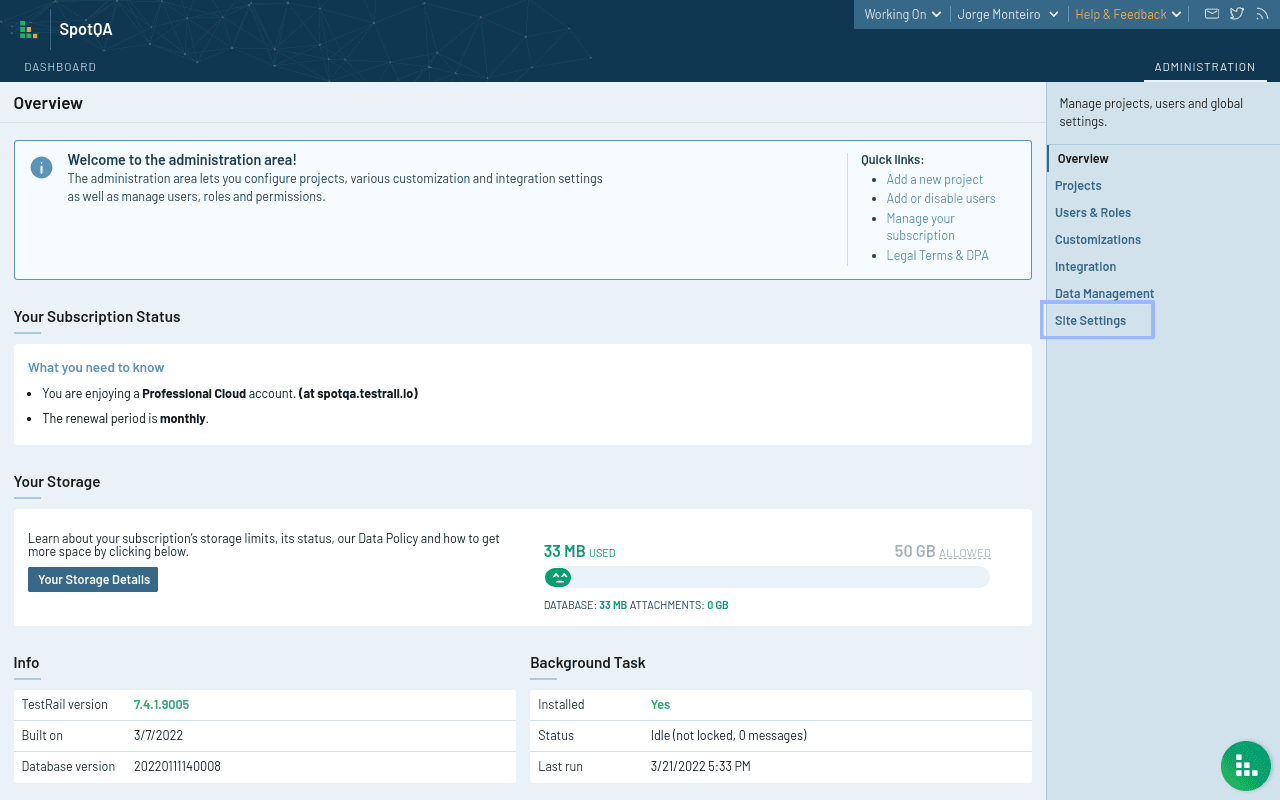Viewport: 1280px width, 800px height.
Task: Open the Jorge Monteiro user menu
Action: (1005, 14)
